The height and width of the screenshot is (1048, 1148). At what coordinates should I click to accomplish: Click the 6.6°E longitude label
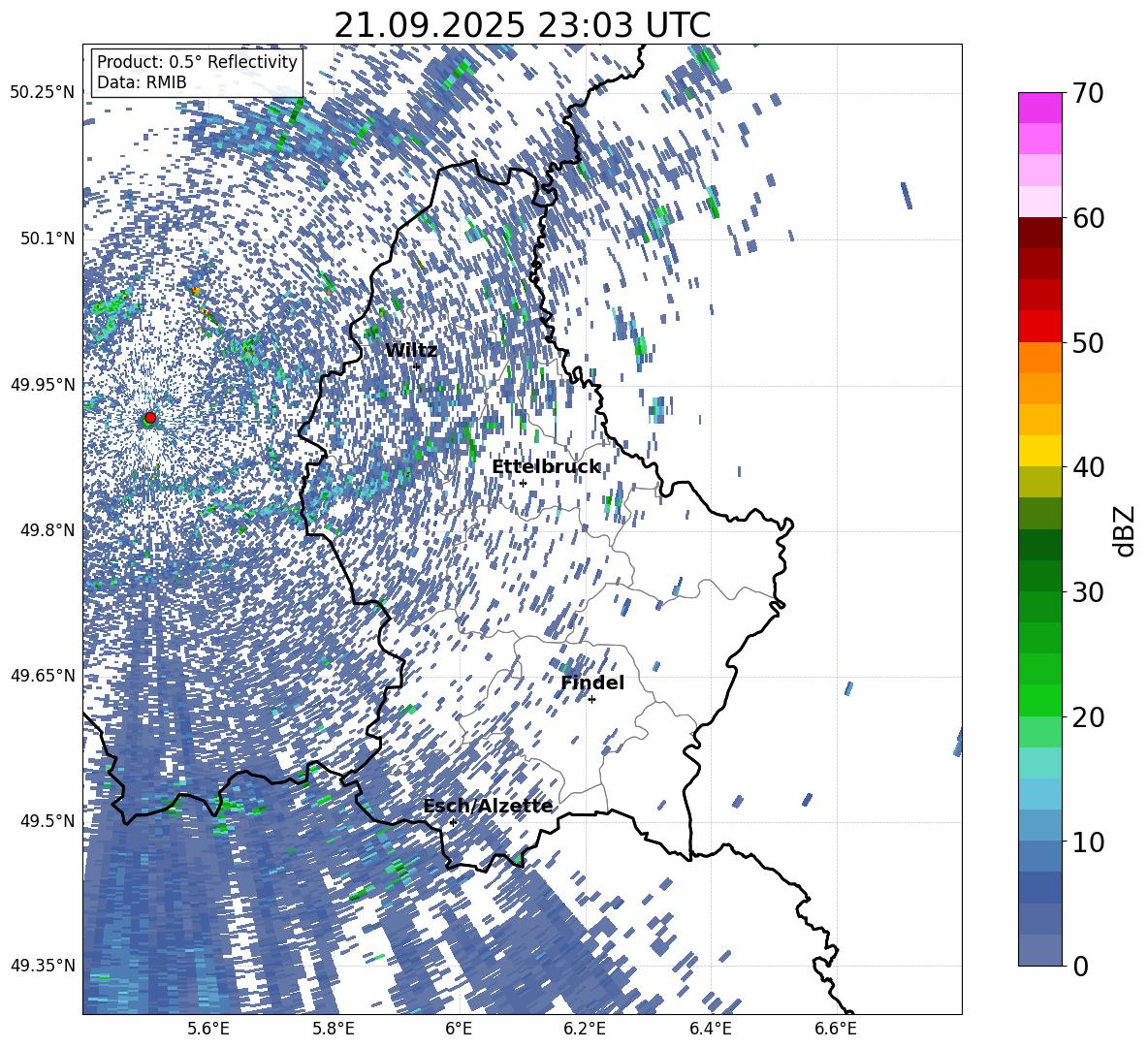tap(836, 1029)
